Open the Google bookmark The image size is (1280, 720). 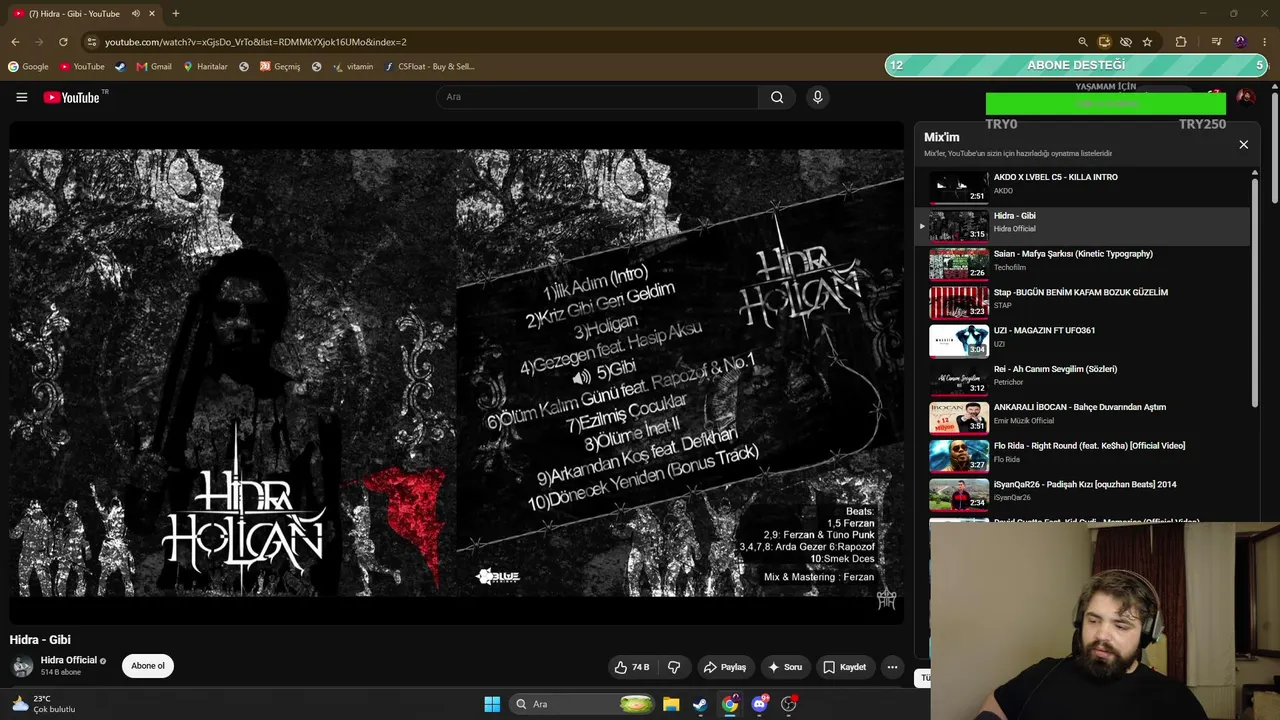(28, 67)
